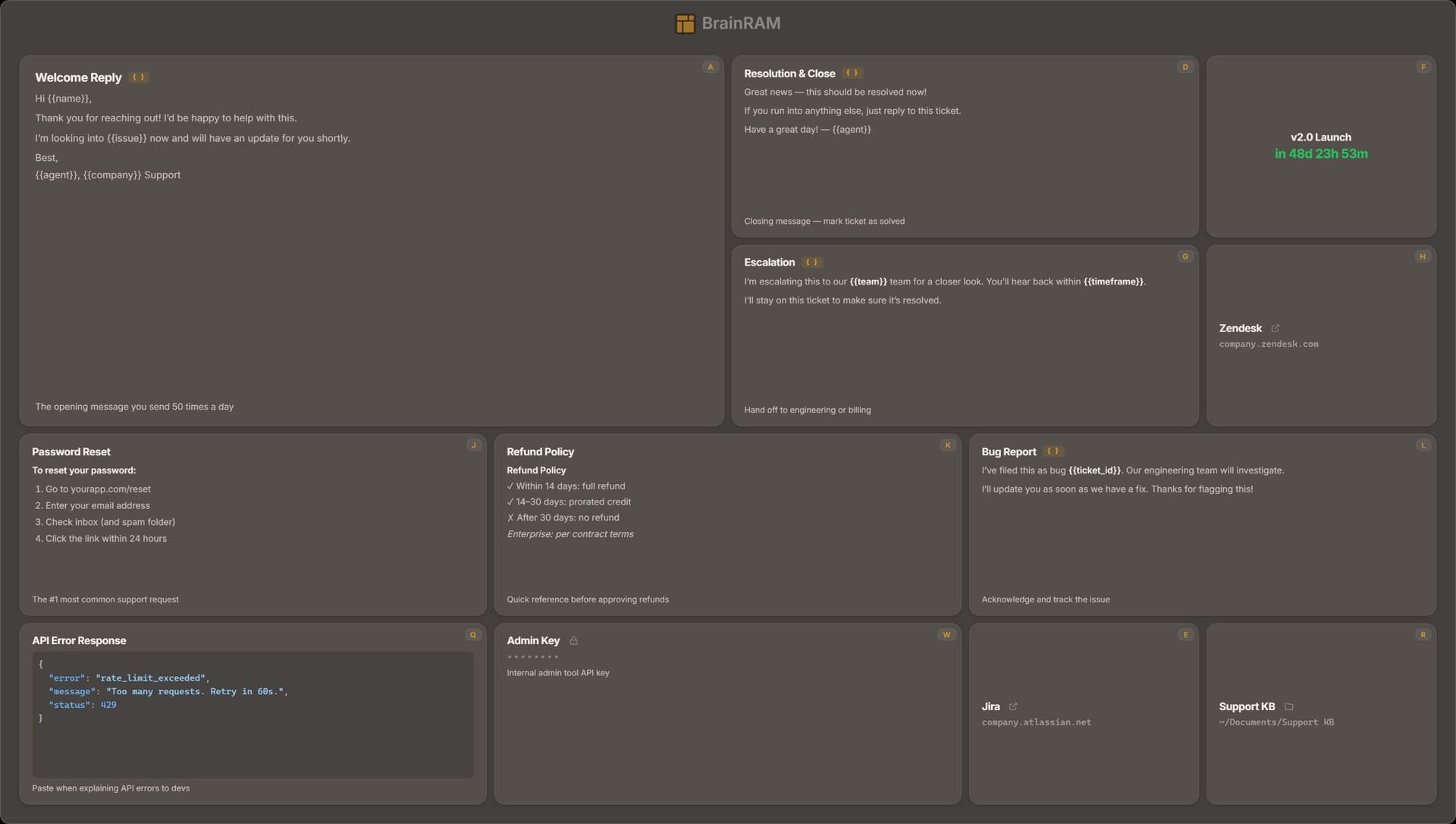
Task: Click the ~/Documents/Support KB path
Action: 1276,722
